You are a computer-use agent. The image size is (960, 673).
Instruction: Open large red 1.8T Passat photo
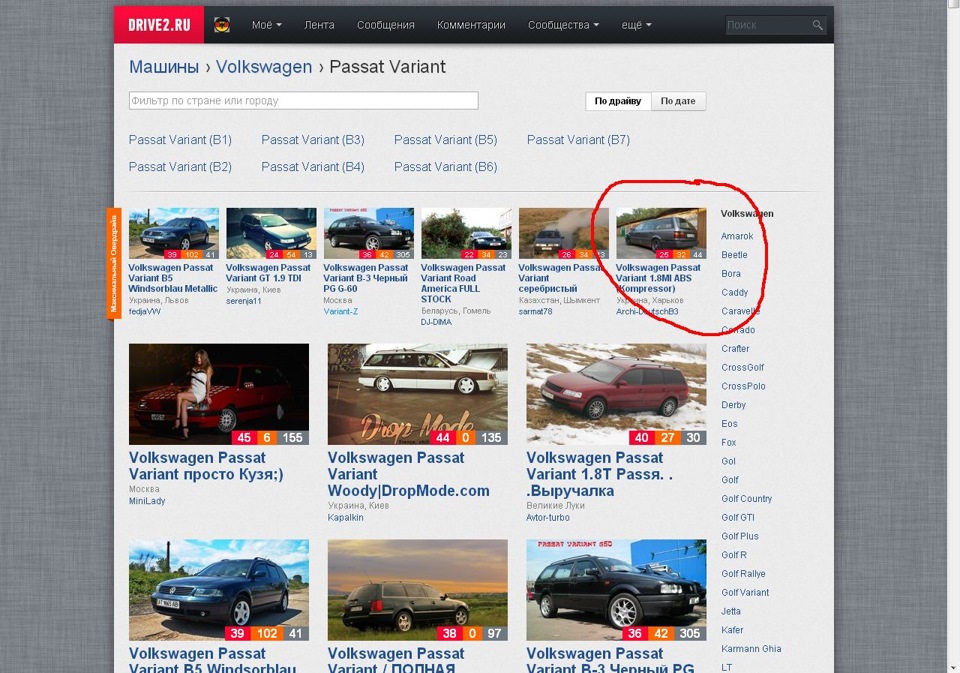[x=616, y=394]
